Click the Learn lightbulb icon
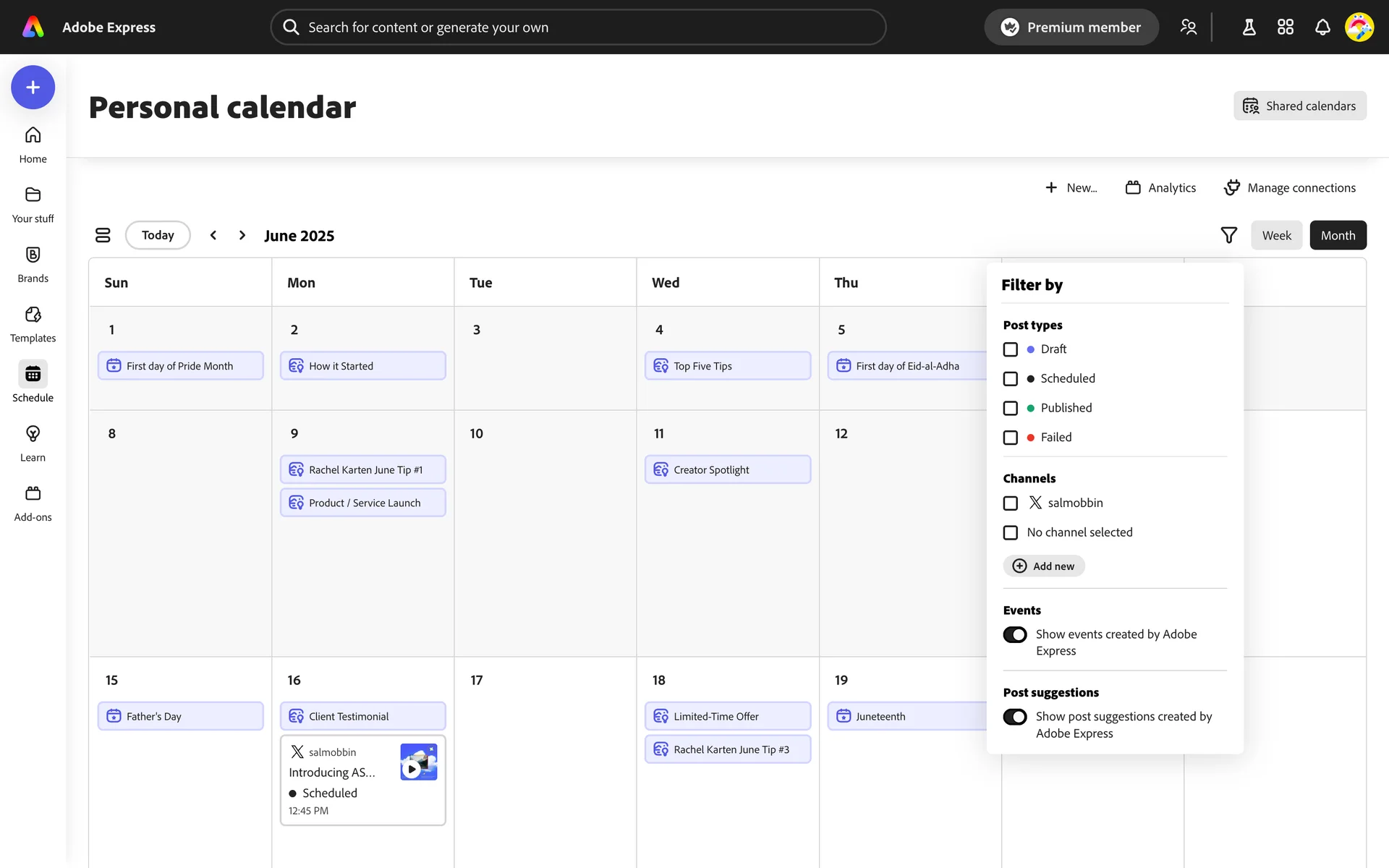Screen dimensions: 1389x868 pos(33,434)
